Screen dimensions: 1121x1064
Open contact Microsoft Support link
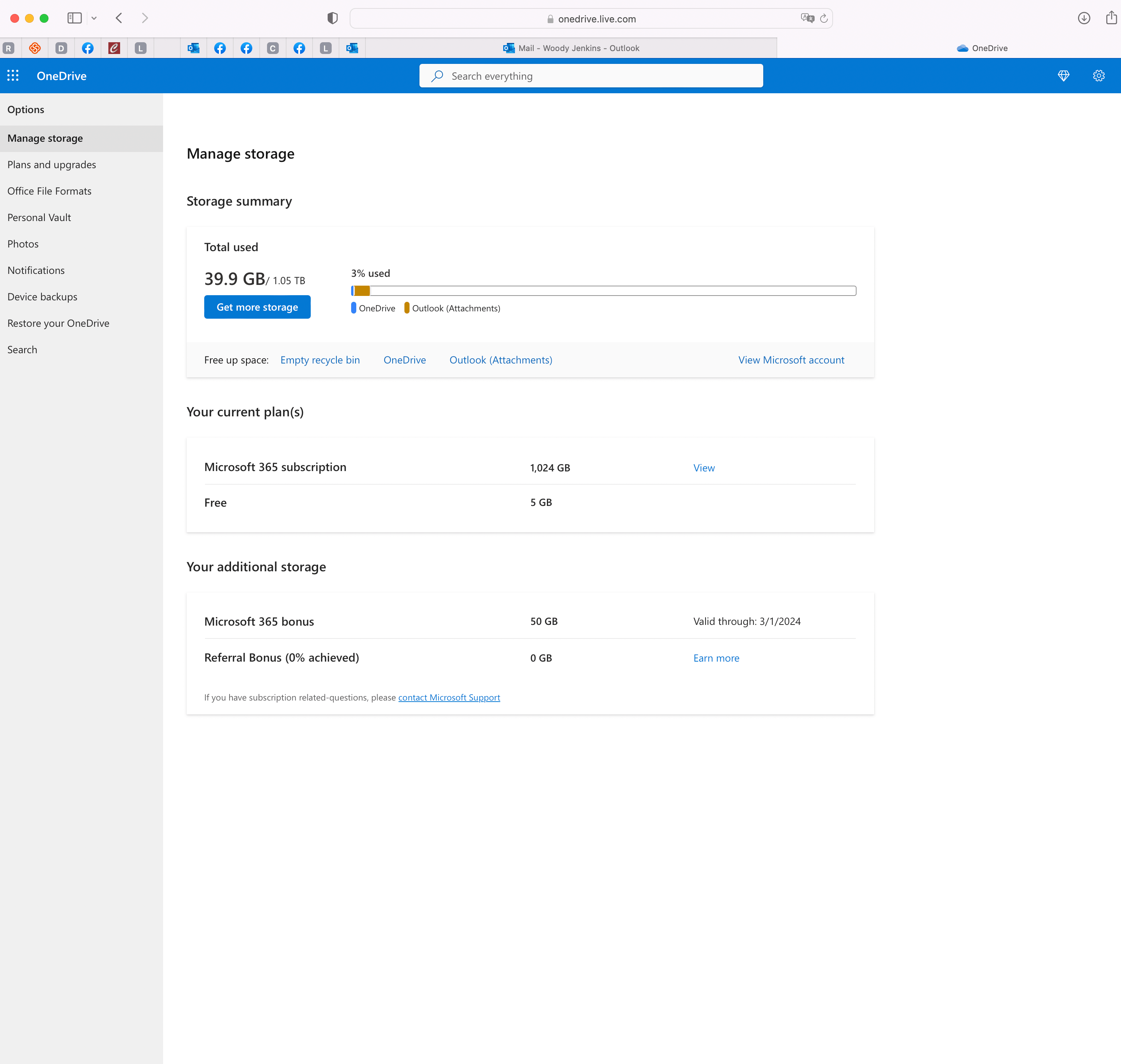click(449, 698)
